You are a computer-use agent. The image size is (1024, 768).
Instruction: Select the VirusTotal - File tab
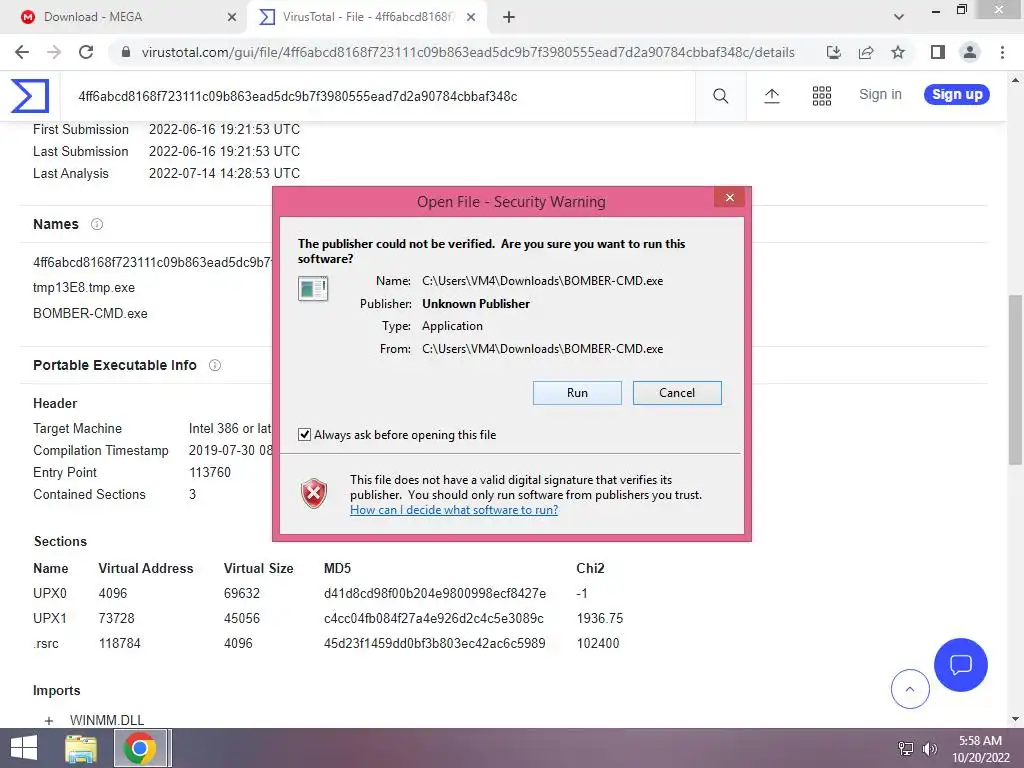pyautogui.click(x=368, y=18)
